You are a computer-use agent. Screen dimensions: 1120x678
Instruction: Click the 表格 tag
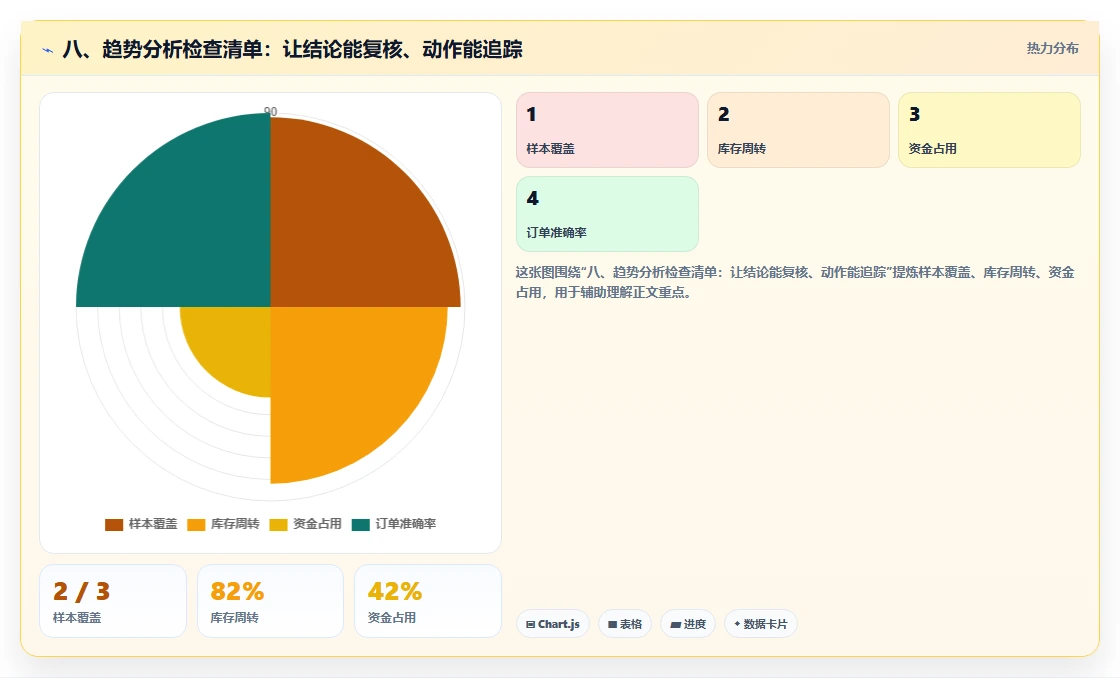tap(625, 624)
